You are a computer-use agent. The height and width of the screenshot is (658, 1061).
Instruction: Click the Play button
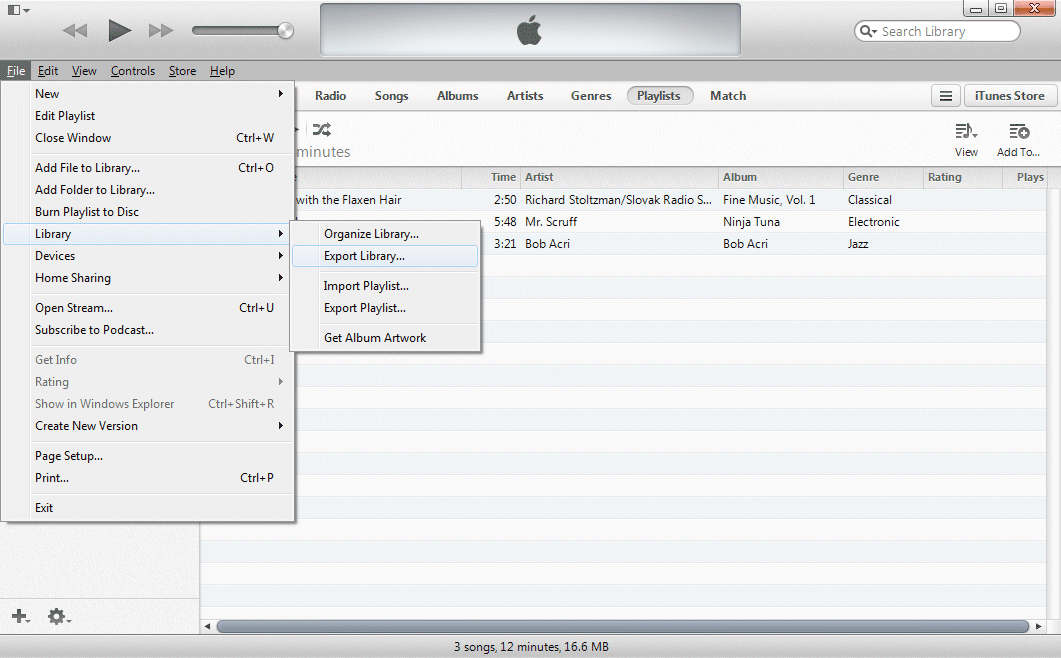(120, 30)
